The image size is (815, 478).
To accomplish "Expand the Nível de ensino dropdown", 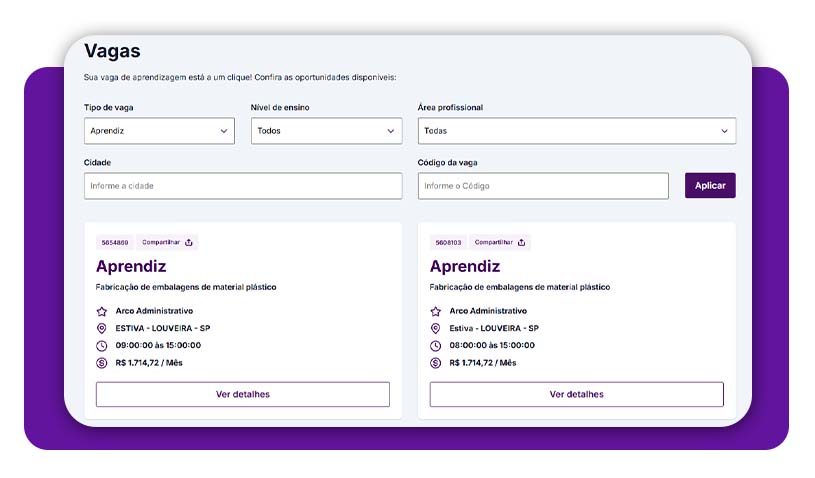I will click(x=326, y=131).
